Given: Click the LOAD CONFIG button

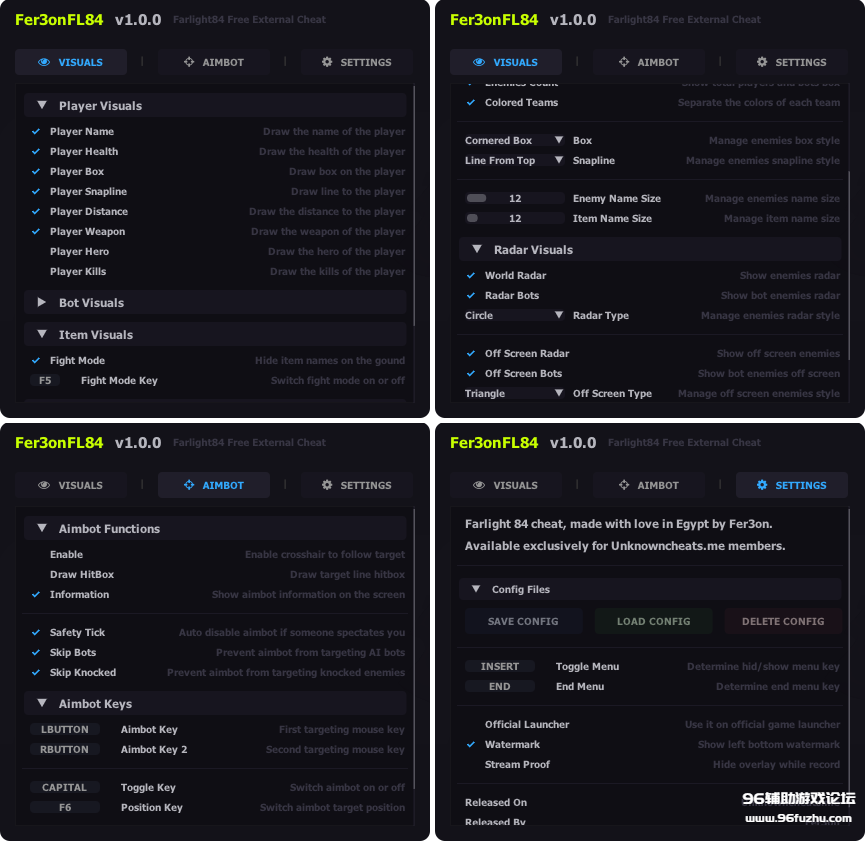Looking at the screenshot, I should click(x=653, y=621).
